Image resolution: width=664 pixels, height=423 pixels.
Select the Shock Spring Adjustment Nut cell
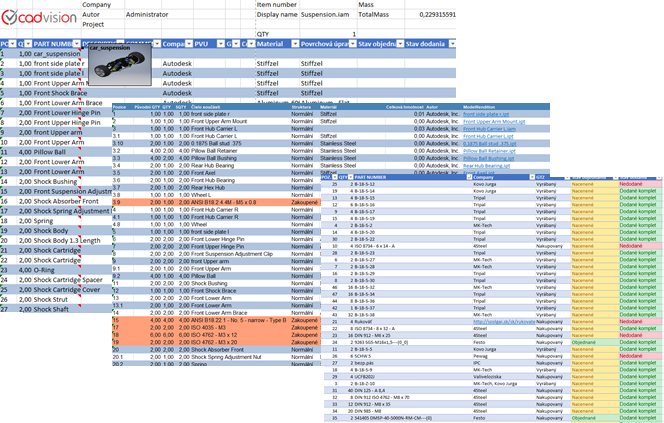226,357
